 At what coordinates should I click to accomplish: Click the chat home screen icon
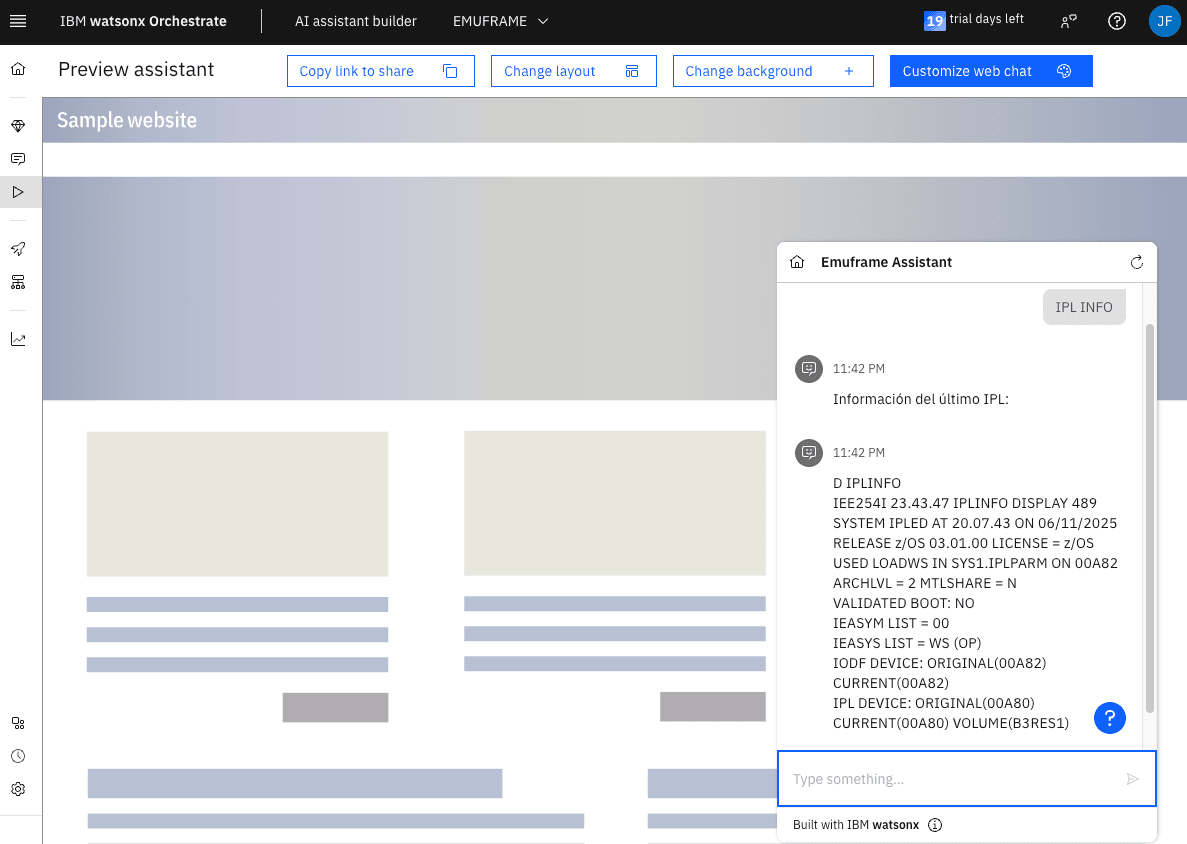[797, 262]
